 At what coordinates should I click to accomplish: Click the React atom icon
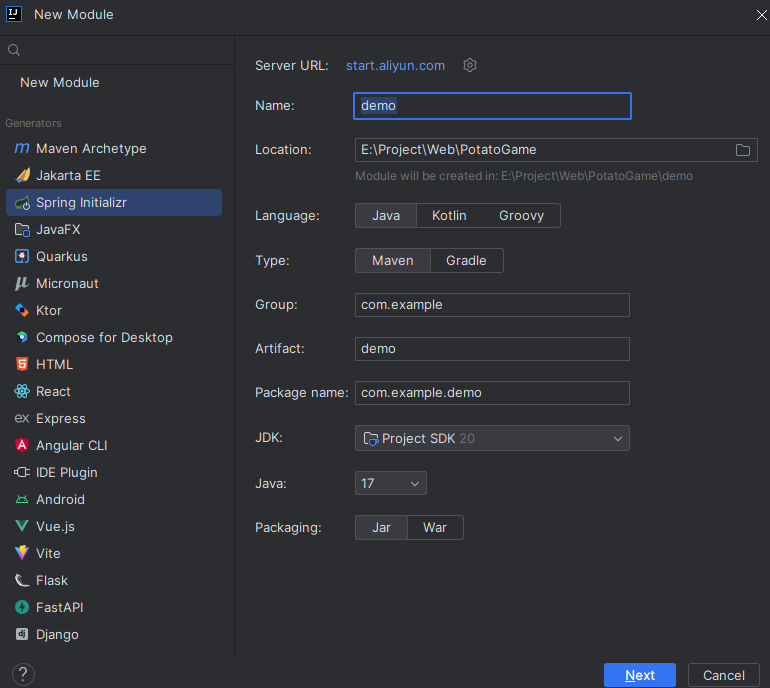(x=22, y=391)
